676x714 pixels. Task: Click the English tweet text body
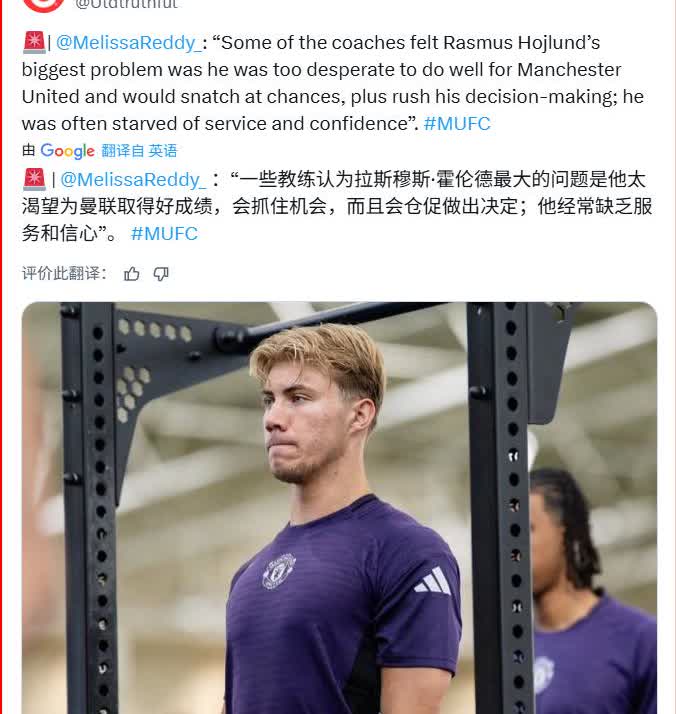333,83
